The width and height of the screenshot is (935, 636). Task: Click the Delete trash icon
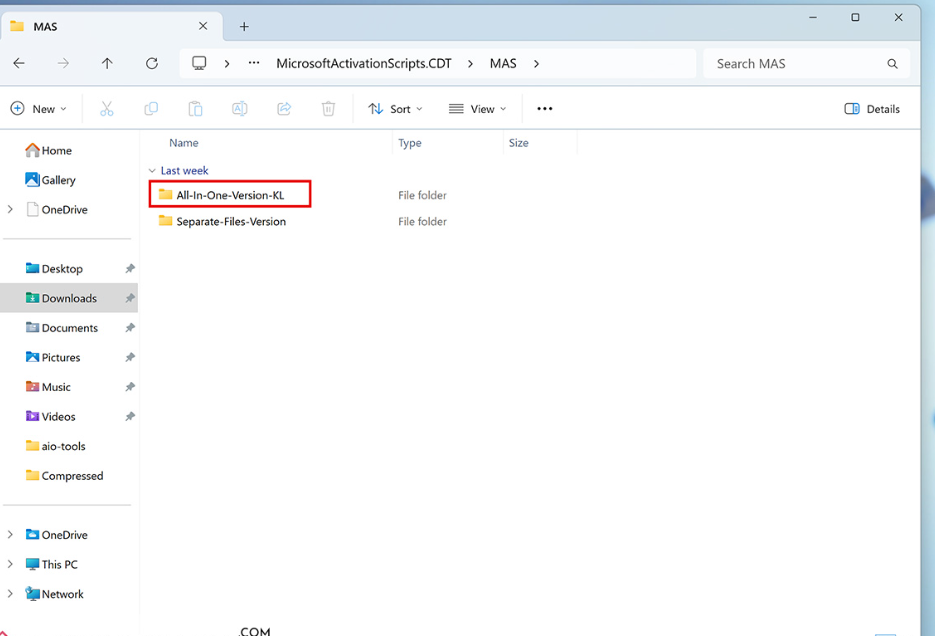(x=328, y=109)
